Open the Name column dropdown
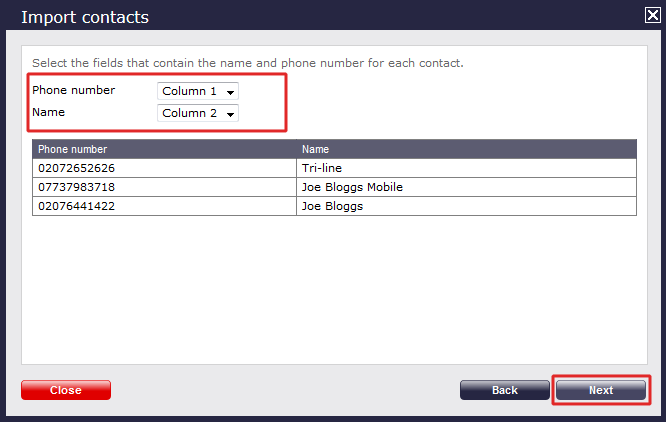666x422 pixels. pos(197,113)
